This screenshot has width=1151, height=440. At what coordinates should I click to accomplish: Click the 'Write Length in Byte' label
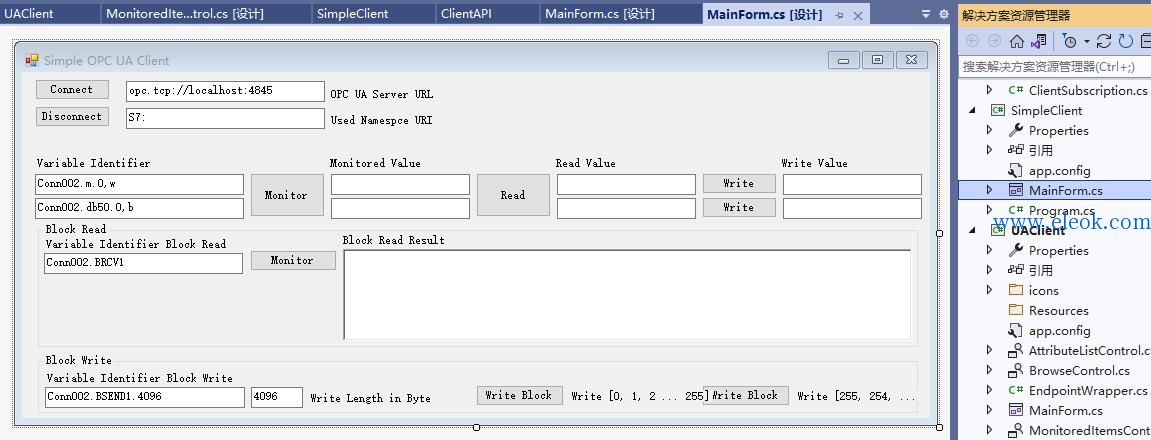coord(371,398)
